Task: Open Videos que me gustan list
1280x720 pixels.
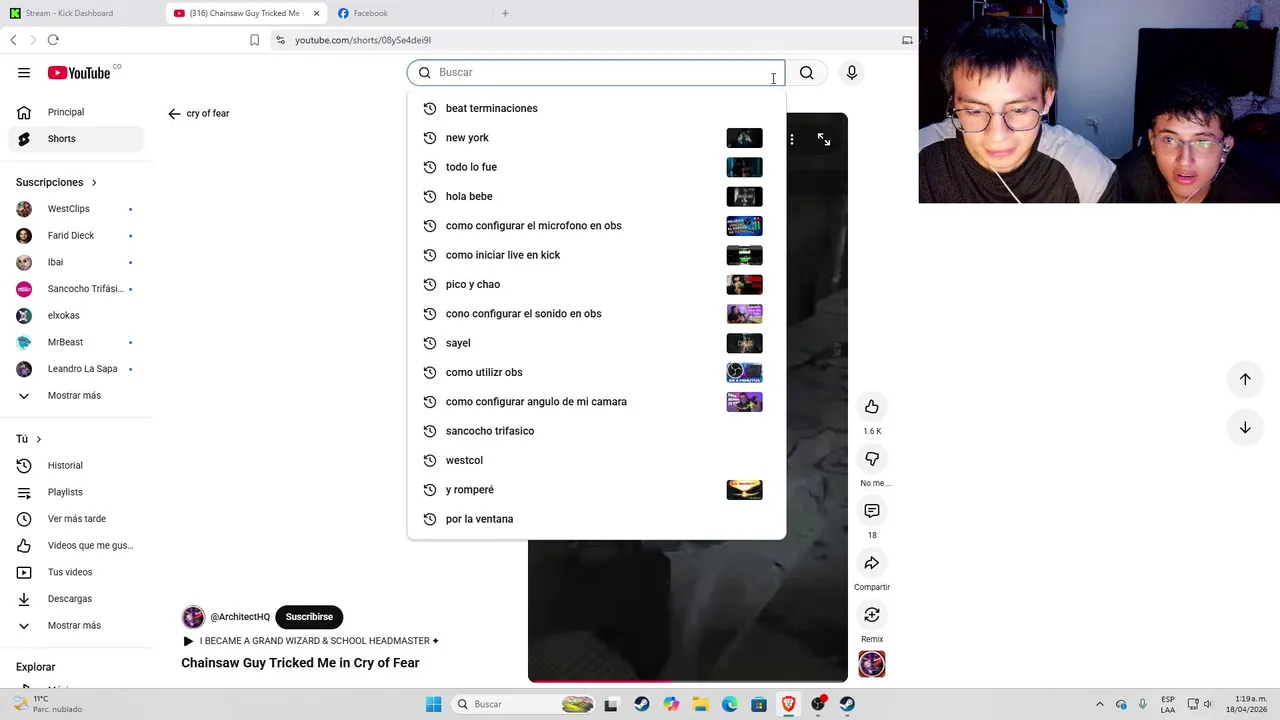Action: click(76, 545)
